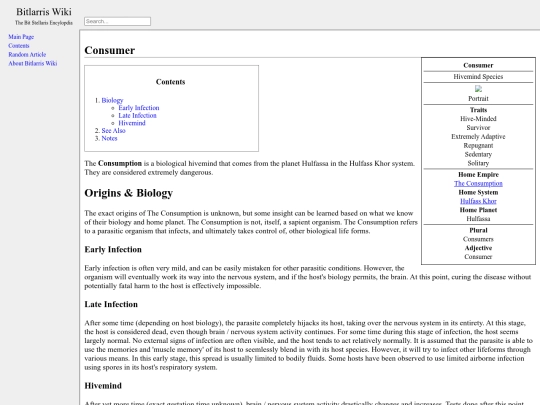Jump to Early Infection contents entry
This screenshot has width=540, height=405.
(x=139, y=108)
